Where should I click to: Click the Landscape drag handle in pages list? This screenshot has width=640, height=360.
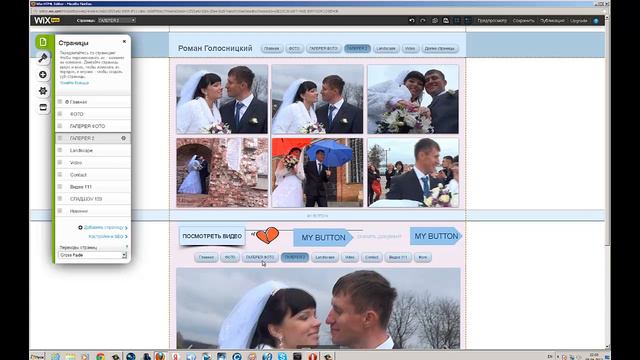(60, 150)
